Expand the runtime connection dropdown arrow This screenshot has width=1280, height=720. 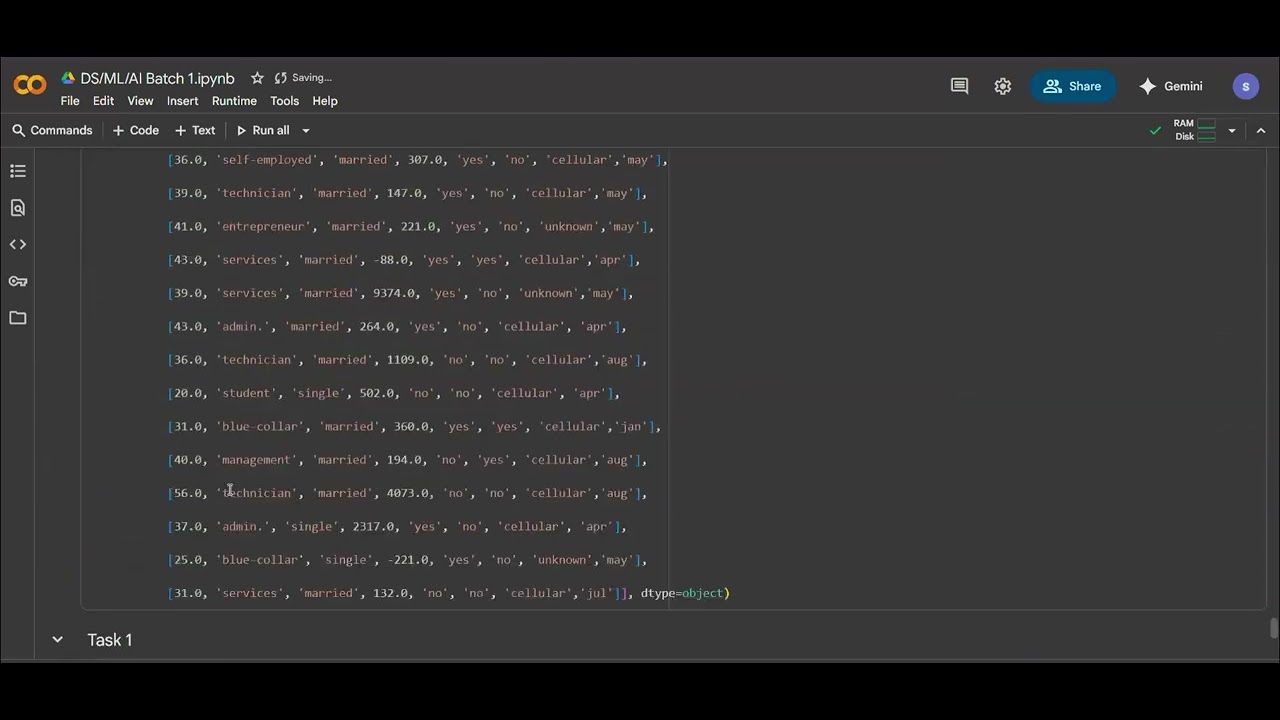1232,130
